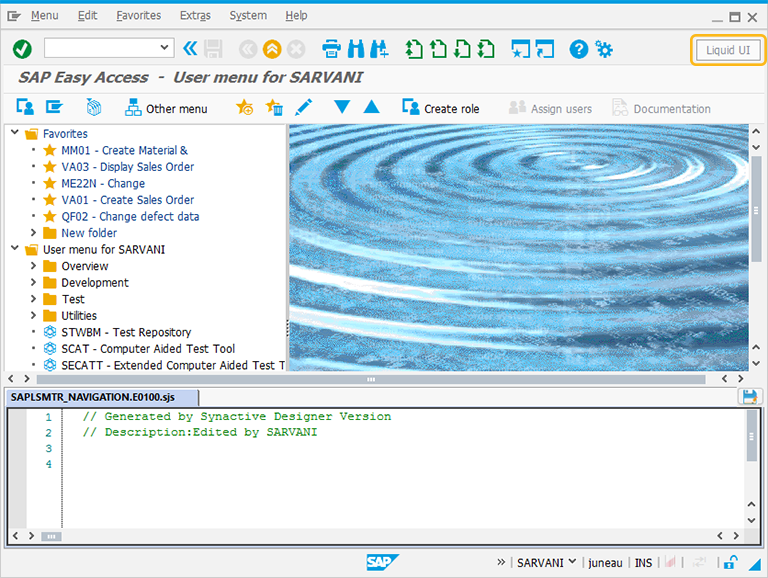Click the Last Page icon
The image size is (768, 578).
click(486, 49)
